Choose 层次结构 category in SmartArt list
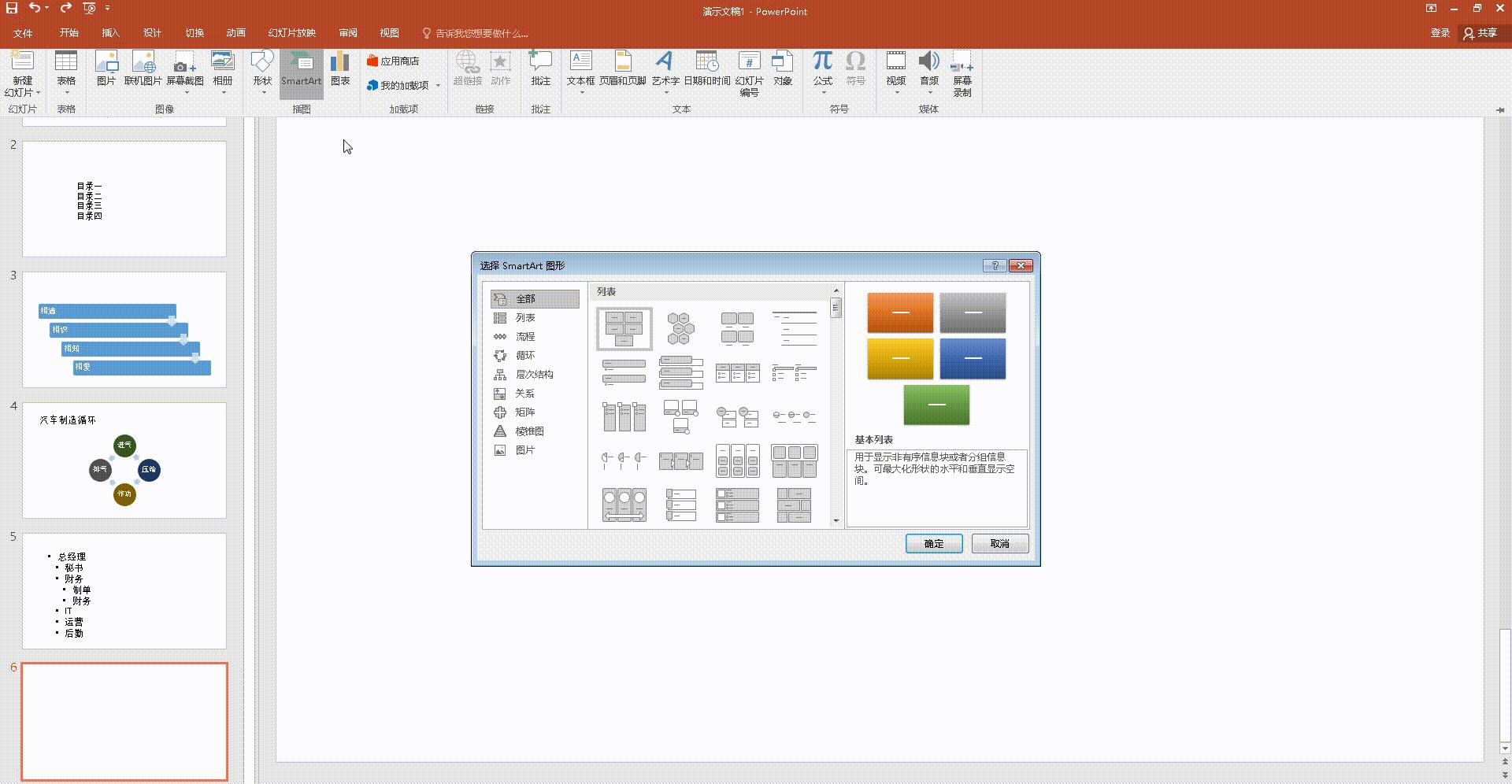Image resolution: width=1512 pixels, height=784 pixels. point(534,375)
